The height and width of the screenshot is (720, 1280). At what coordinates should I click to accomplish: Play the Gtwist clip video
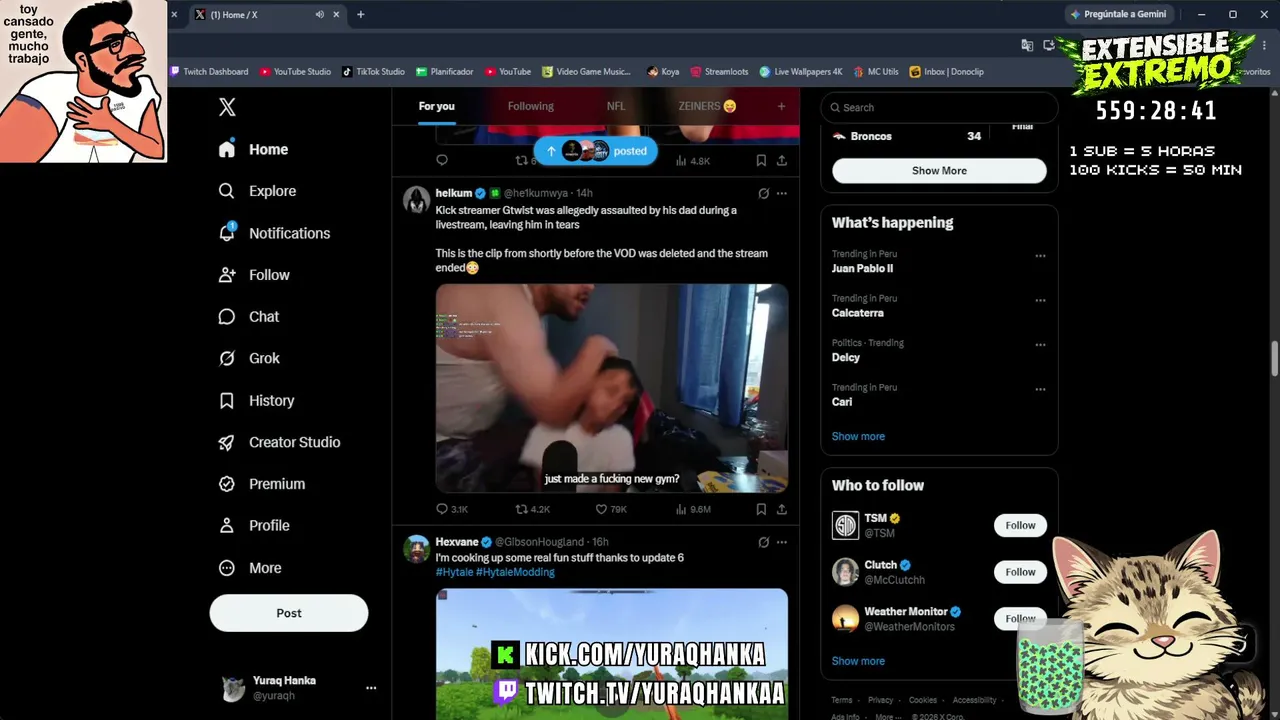[x=612, y=388]
